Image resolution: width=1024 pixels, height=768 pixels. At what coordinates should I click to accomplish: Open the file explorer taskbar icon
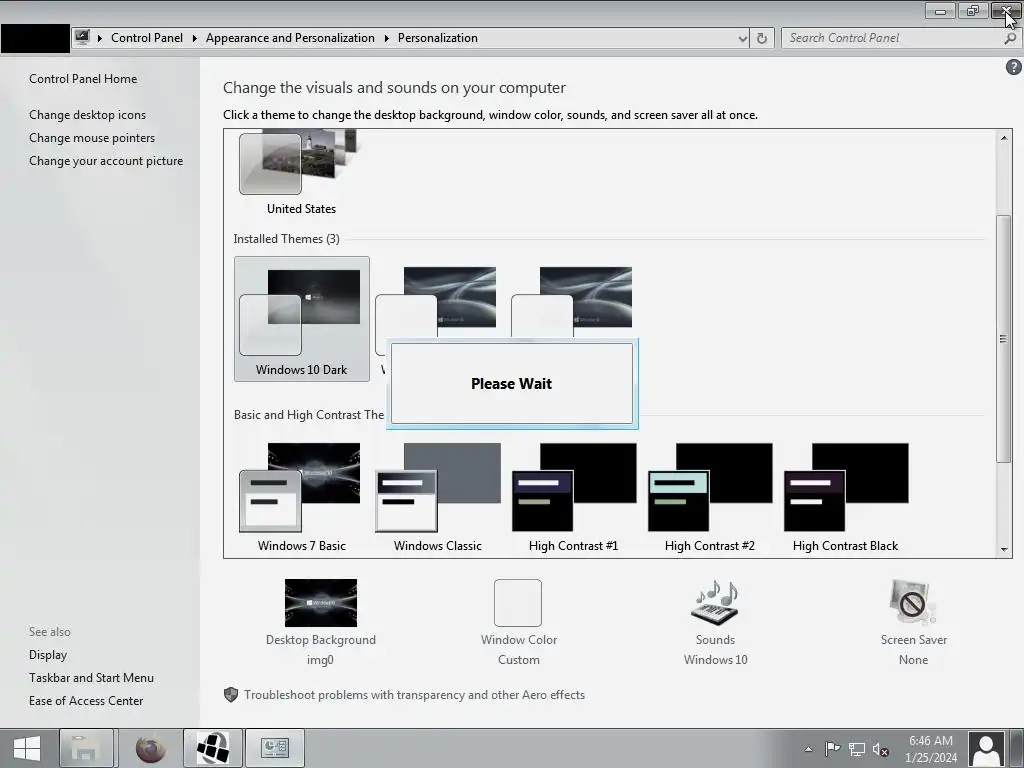[x=87, y=748]
